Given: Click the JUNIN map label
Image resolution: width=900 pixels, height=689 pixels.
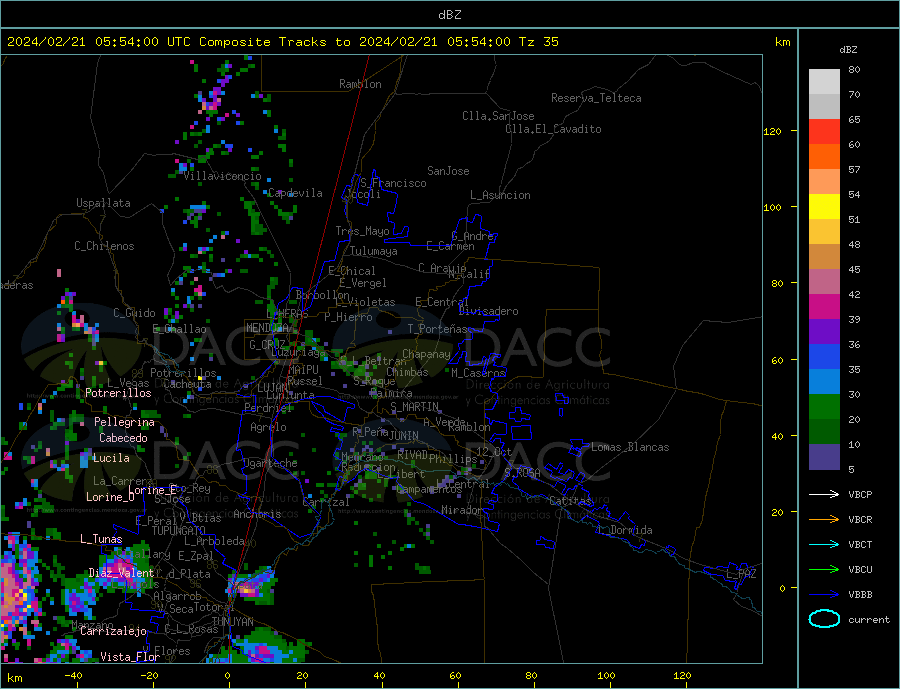Looking at the screenshot, I should tap(404, 436).
